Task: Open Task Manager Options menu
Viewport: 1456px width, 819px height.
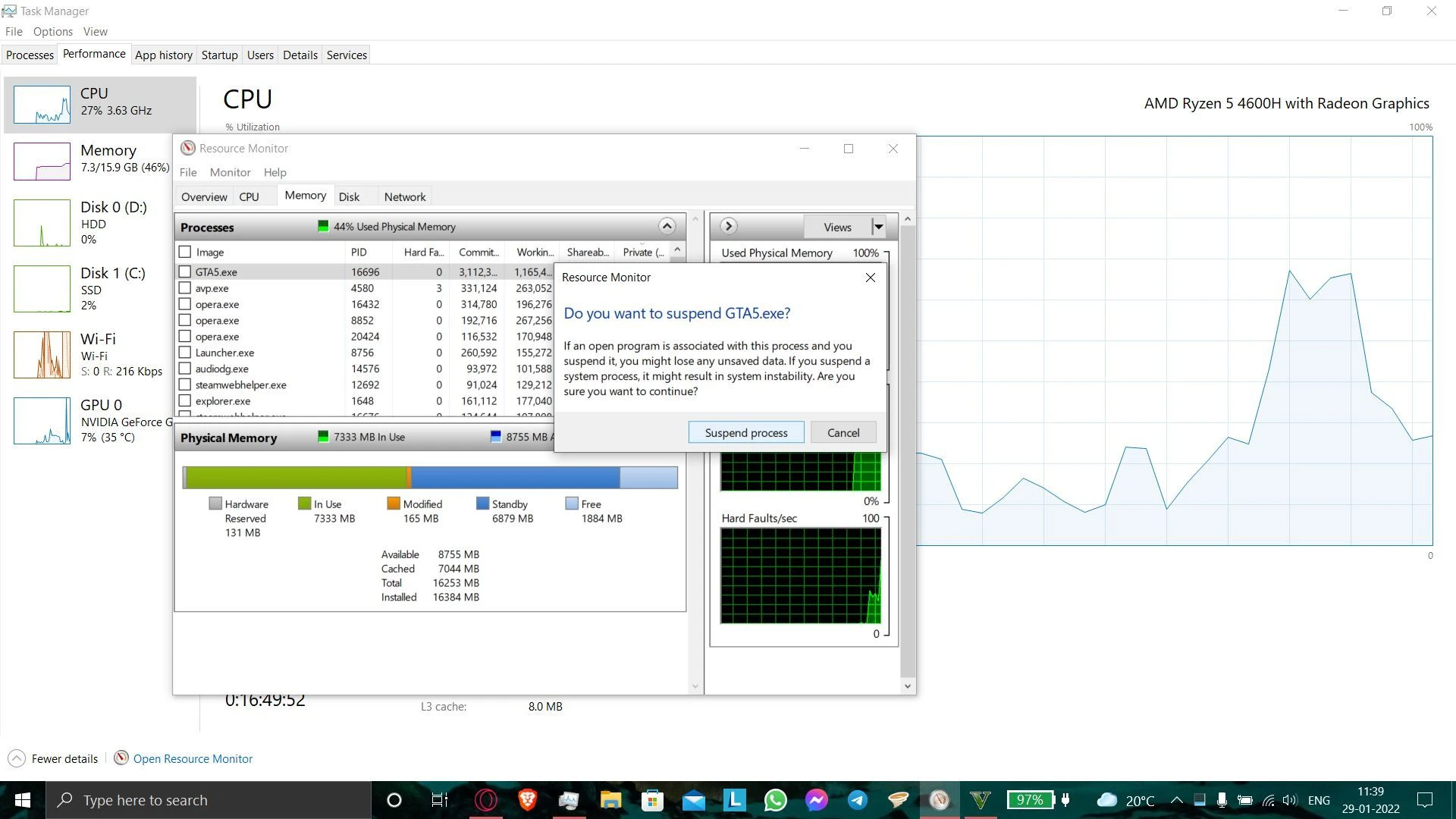Action: point(53,31)
